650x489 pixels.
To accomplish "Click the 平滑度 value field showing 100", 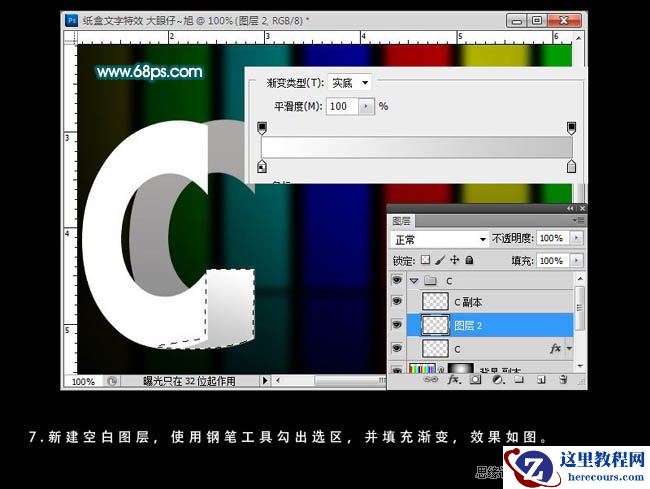I will pos(342,107).
